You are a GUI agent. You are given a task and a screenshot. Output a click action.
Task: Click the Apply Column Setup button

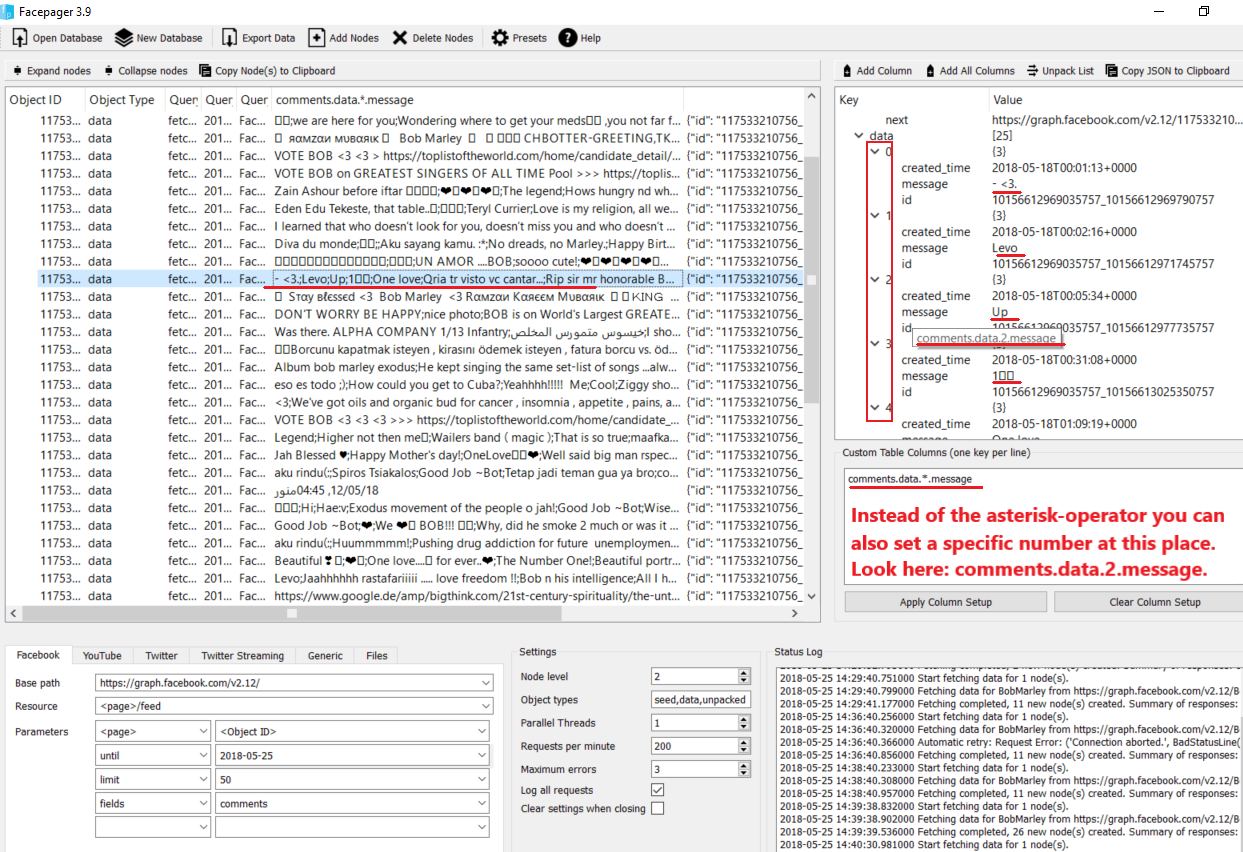click(x=945, y=602)
